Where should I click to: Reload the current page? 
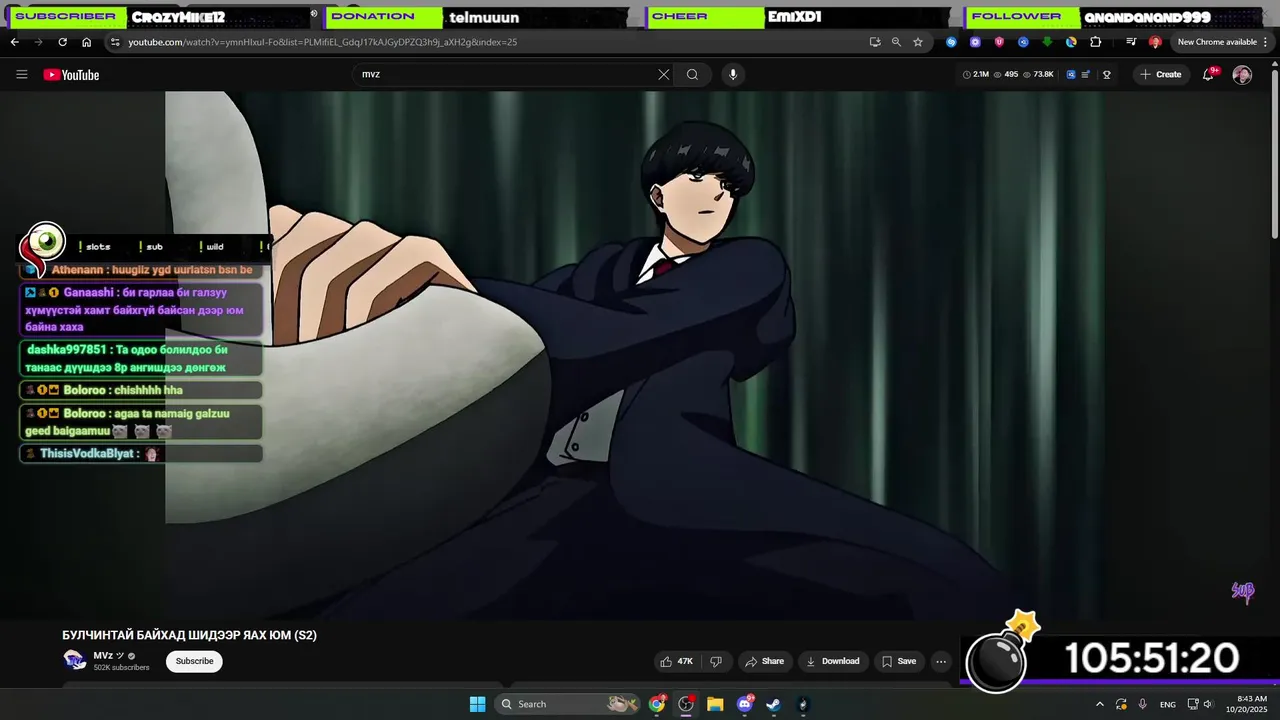coord(62,42)
